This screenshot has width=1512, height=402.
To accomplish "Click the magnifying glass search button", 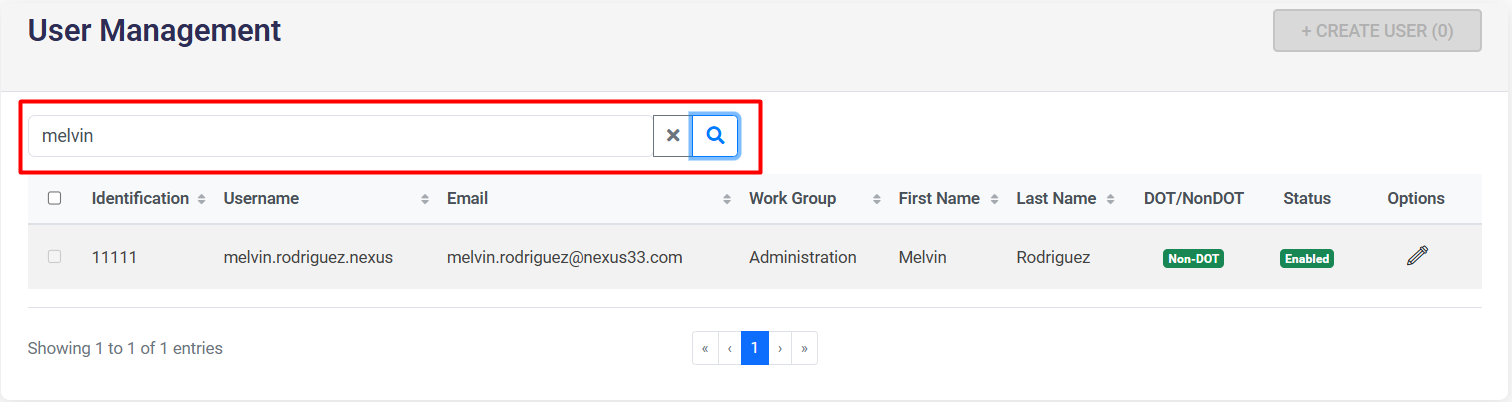I will (715, 136).
